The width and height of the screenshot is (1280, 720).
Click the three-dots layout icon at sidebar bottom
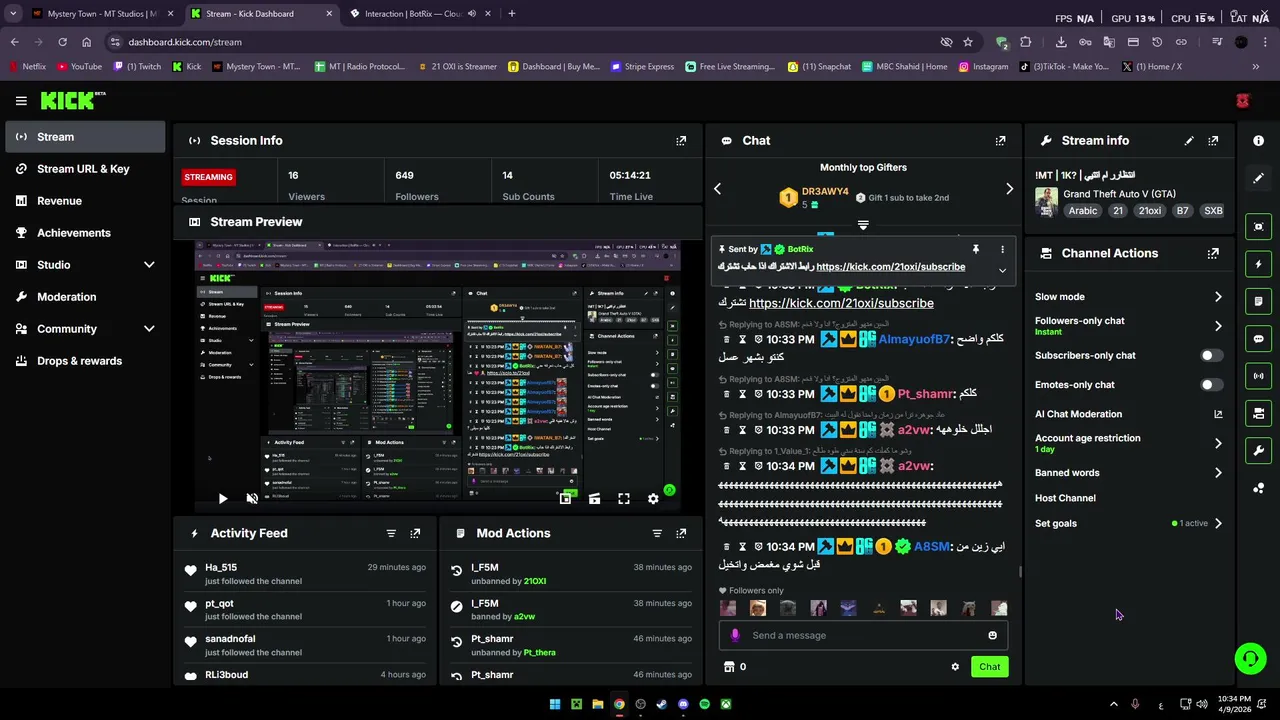(1258, 488)
